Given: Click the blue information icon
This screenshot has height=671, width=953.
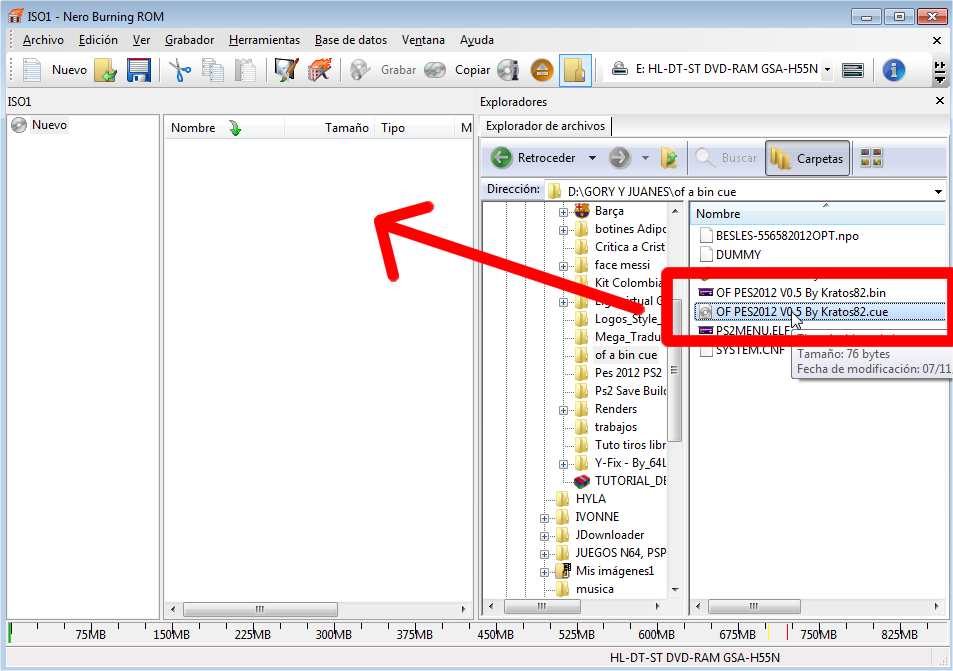Looking at the screenshot, I should 893,70.
